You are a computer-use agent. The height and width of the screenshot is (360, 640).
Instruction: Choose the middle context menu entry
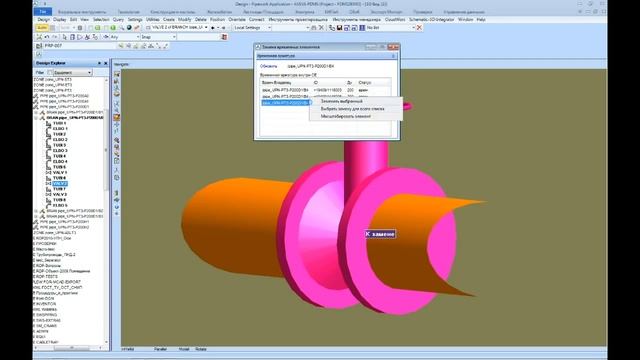tap(356, 109)
